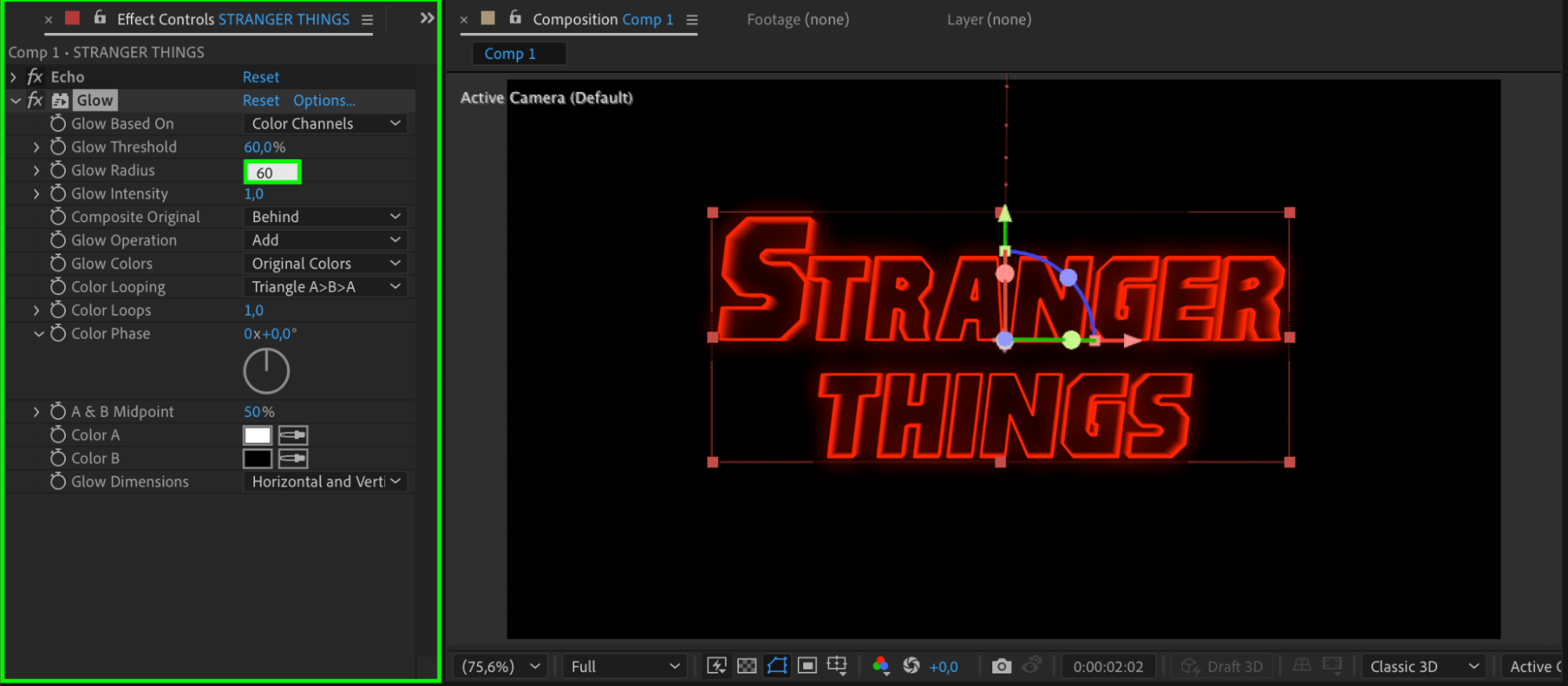This screenshot has height=686, width=1568.
Task: Switch to the Footage (none) tab
Action: 797,20
